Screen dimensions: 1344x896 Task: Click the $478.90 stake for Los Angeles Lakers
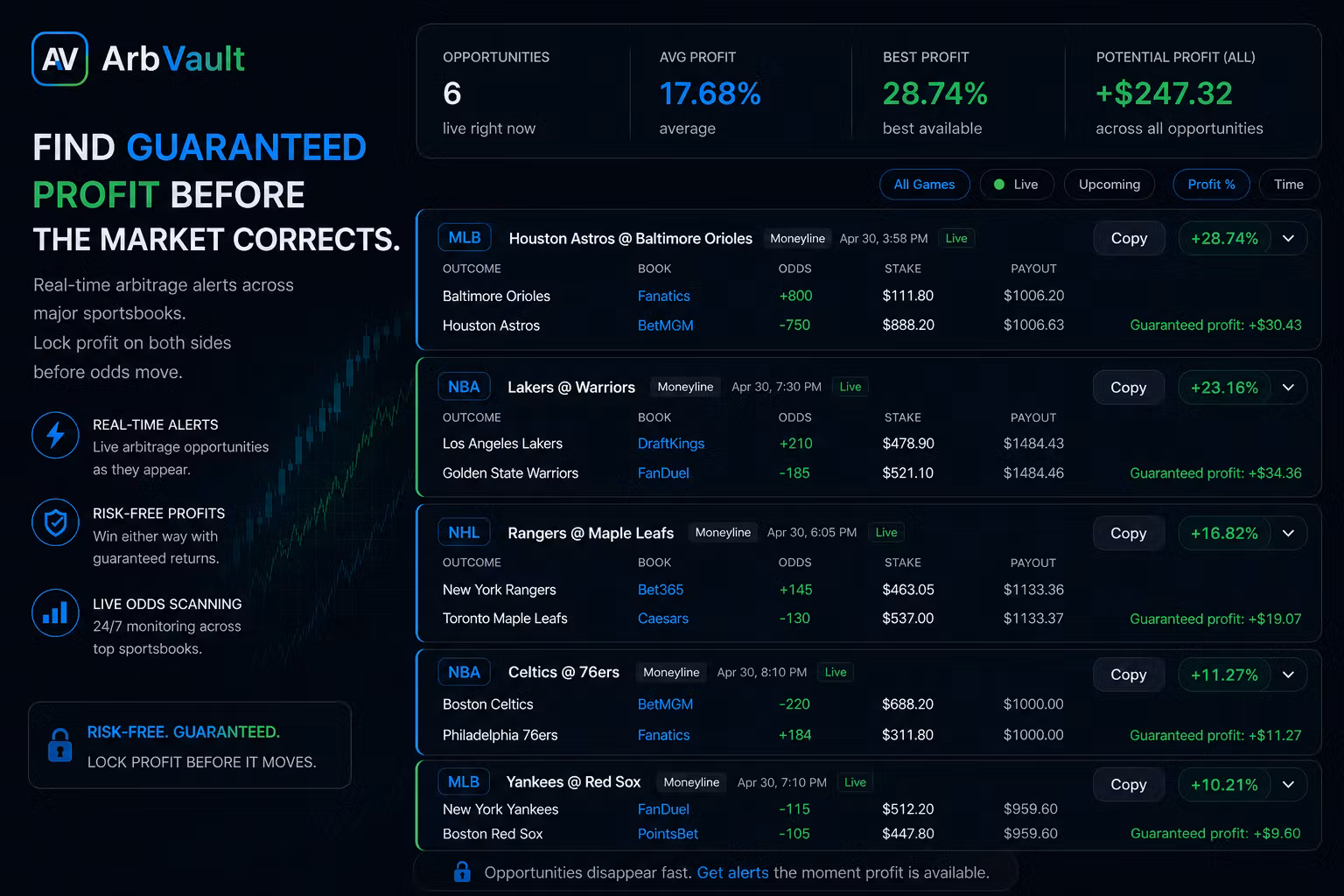pyautogui.click(x=908, y=444)
